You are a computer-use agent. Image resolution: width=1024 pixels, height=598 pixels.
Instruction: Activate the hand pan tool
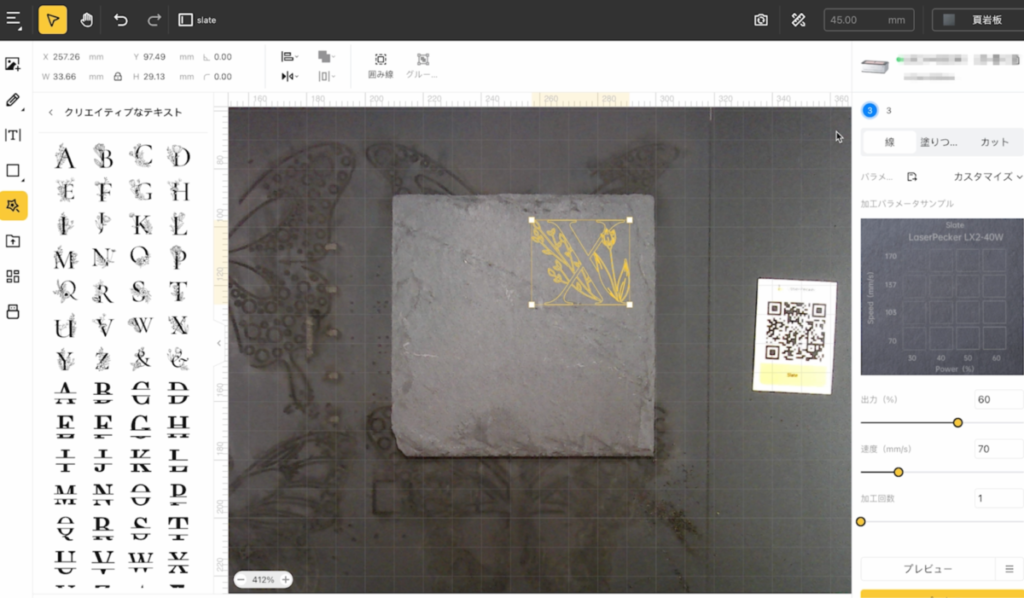[x=86, y=20]
